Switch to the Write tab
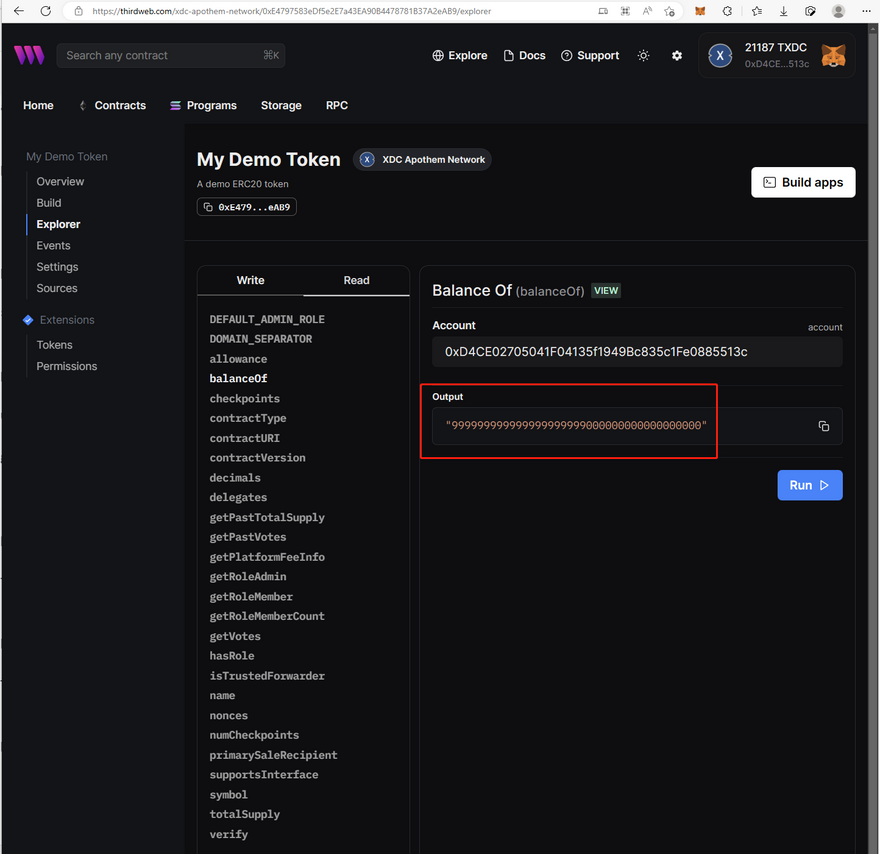 [x=250, y=281]
